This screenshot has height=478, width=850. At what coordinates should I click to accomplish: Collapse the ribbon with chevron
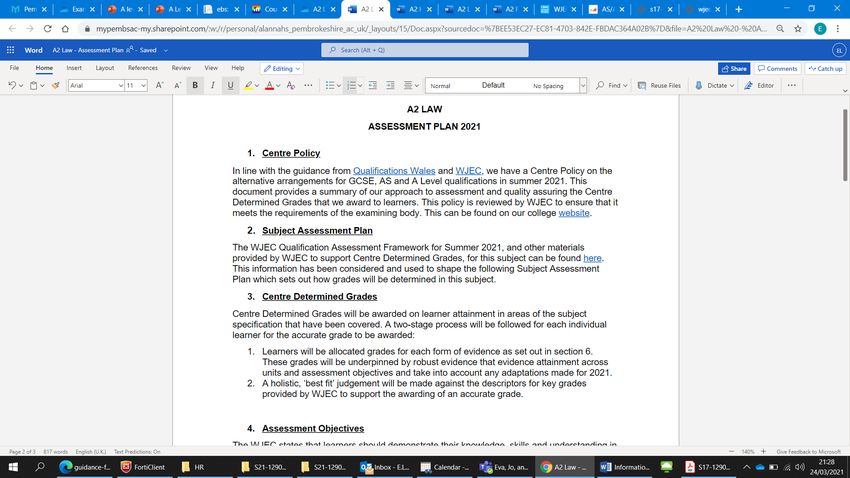(845, 91)
